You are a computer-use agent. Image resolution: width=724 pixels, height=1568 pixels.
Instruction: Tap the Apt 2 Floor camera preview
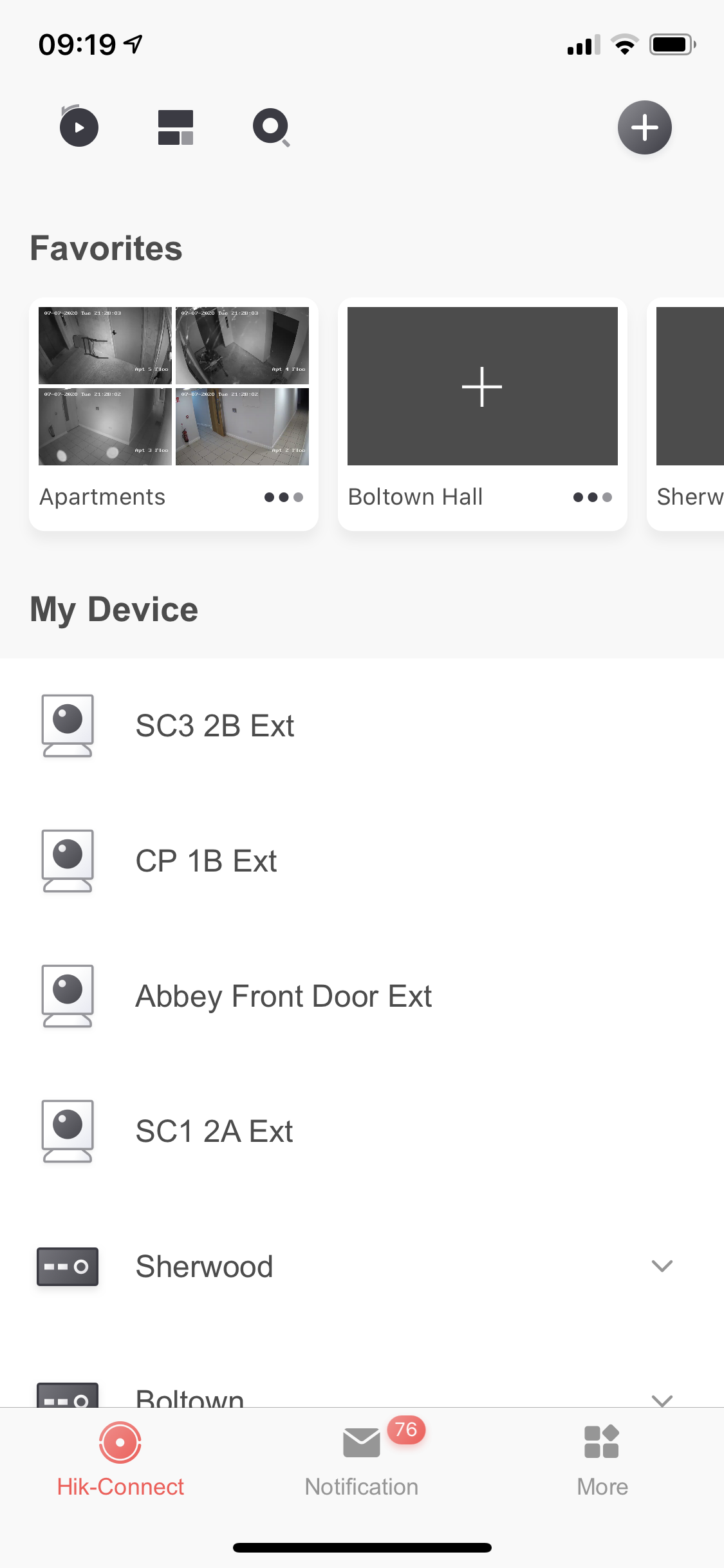(242, 426)
